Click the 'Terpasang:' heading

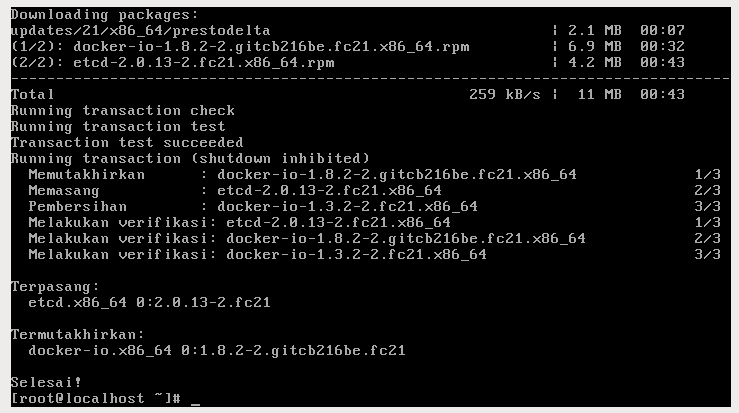(55, 287)
